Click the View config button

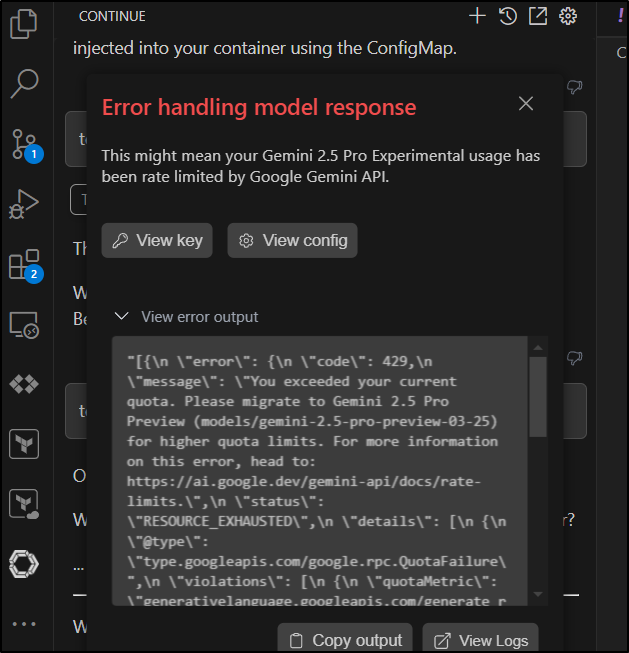[x=292, y=240]
